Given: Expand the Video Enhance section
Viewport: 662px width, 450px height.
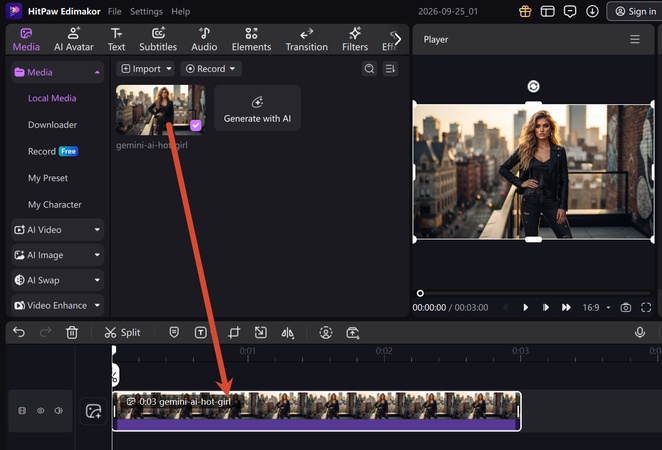Looking at the screenshot, I should pyautogui.click(x=57, y=305).
